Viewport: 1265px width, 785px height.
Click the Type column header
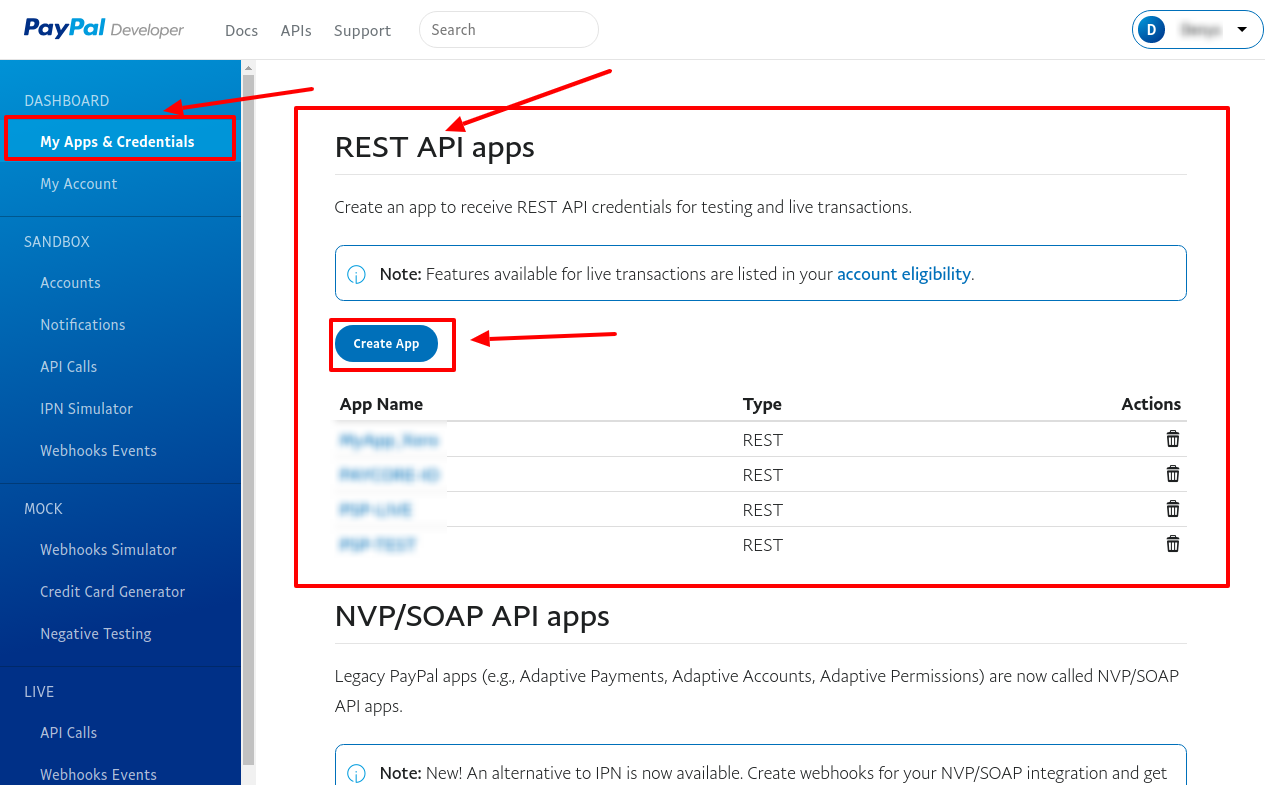[x=762, y=404]
